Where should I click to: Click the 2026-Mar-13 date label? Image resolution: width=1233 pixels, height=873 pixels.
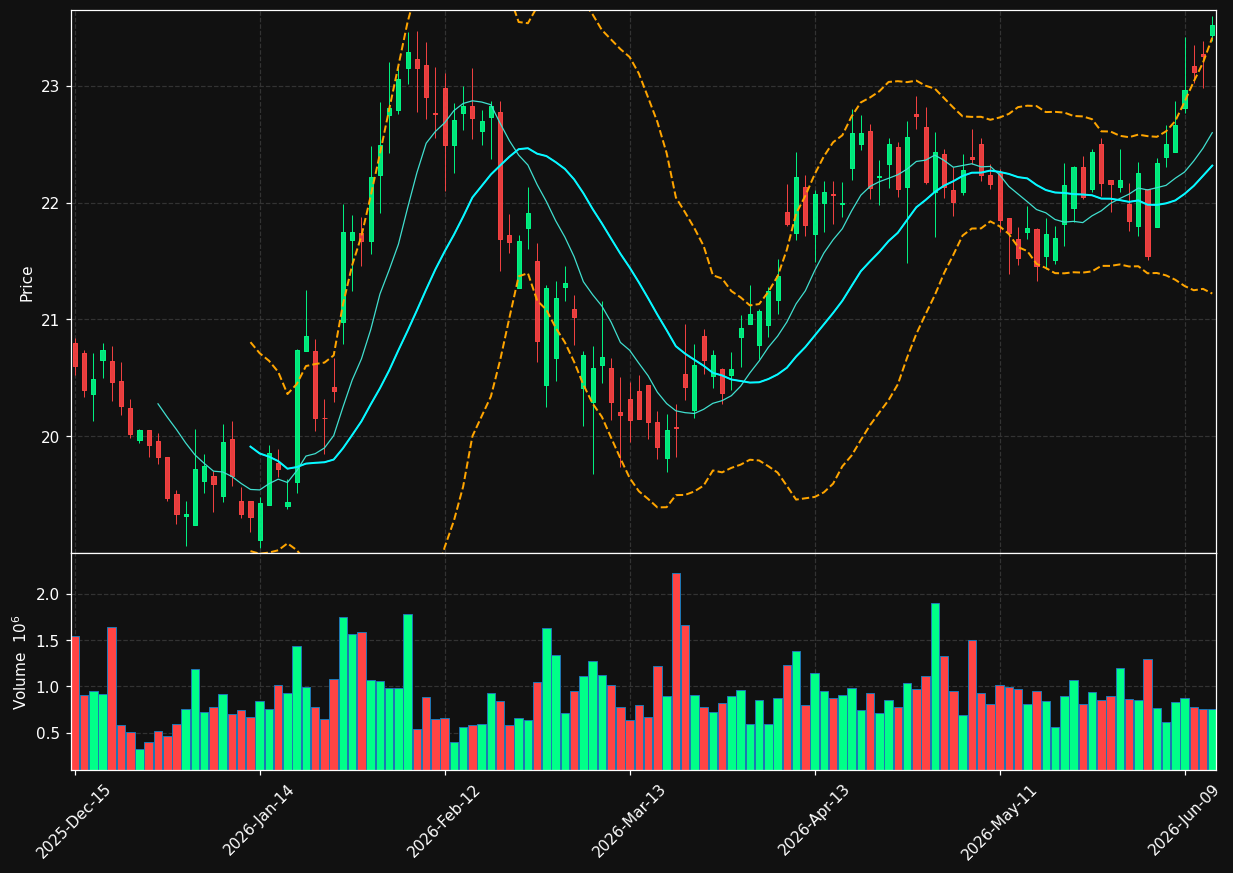[x=629, y=821]
